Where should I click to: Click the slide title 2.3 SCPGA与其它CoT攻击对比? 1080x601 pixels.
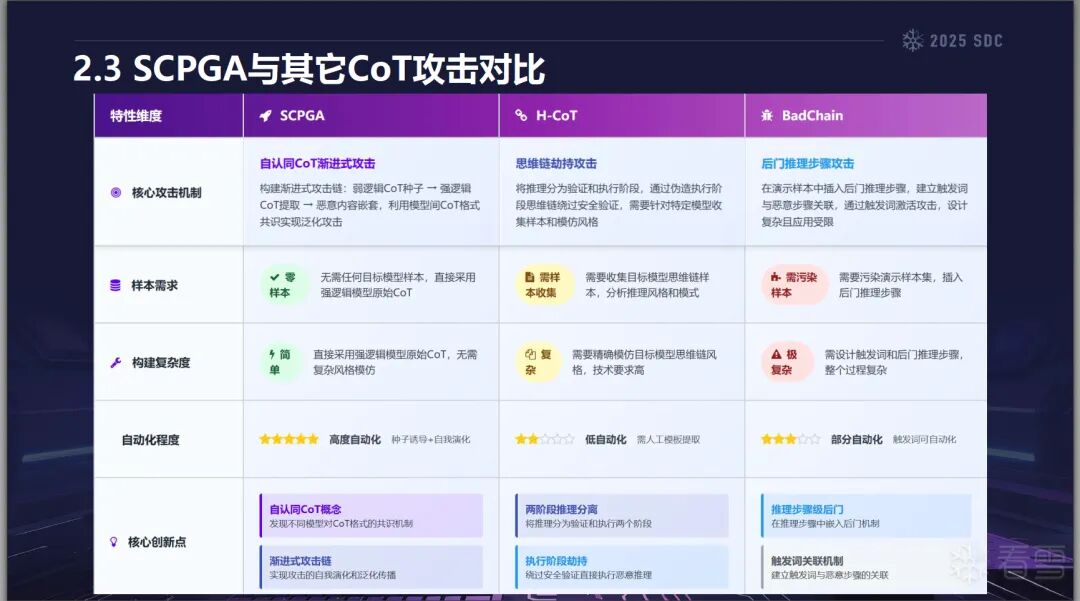tap(309, 69)
